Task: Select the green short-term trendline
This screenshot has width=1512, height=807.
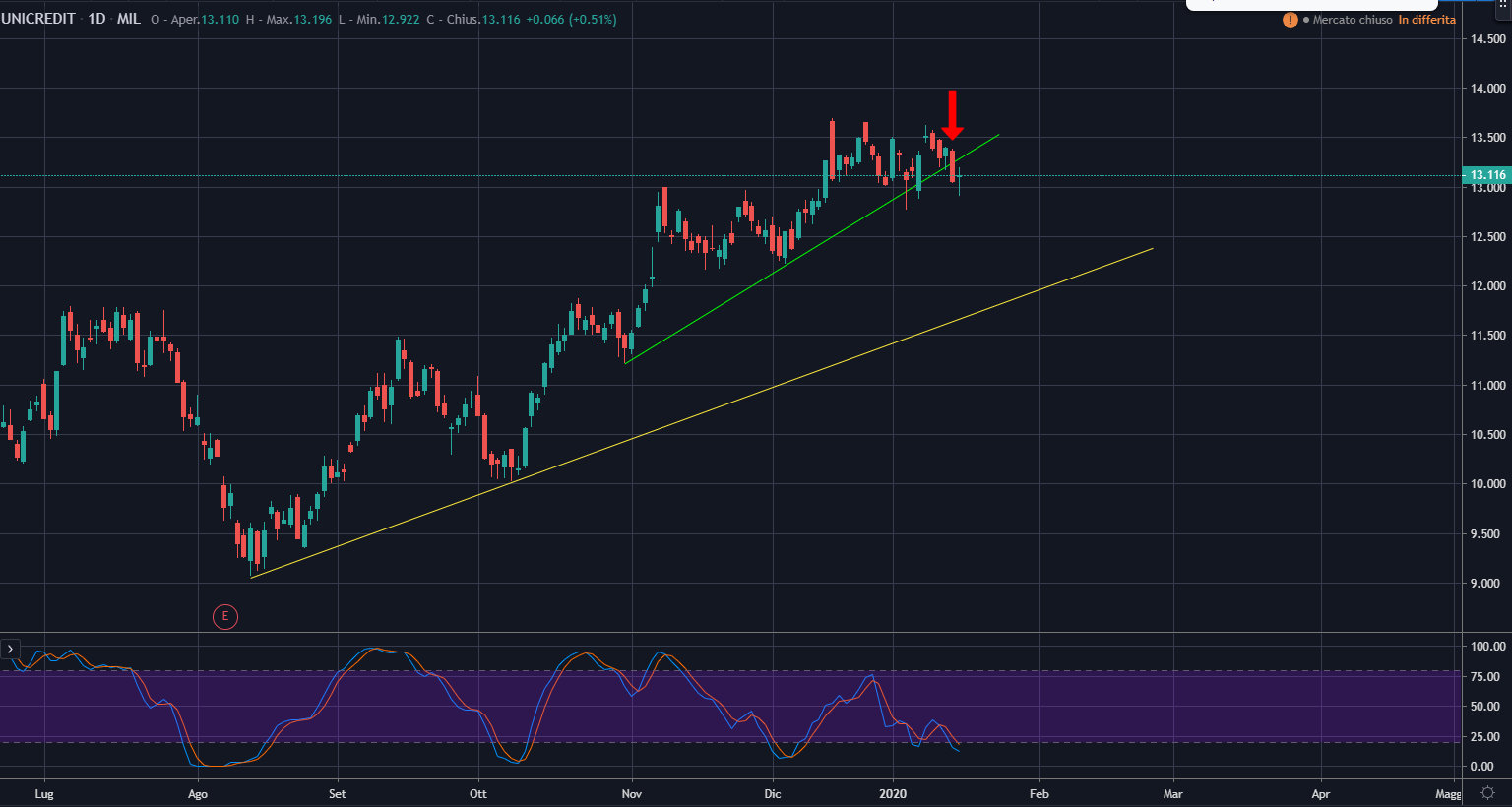Action: tap(812, 249)
